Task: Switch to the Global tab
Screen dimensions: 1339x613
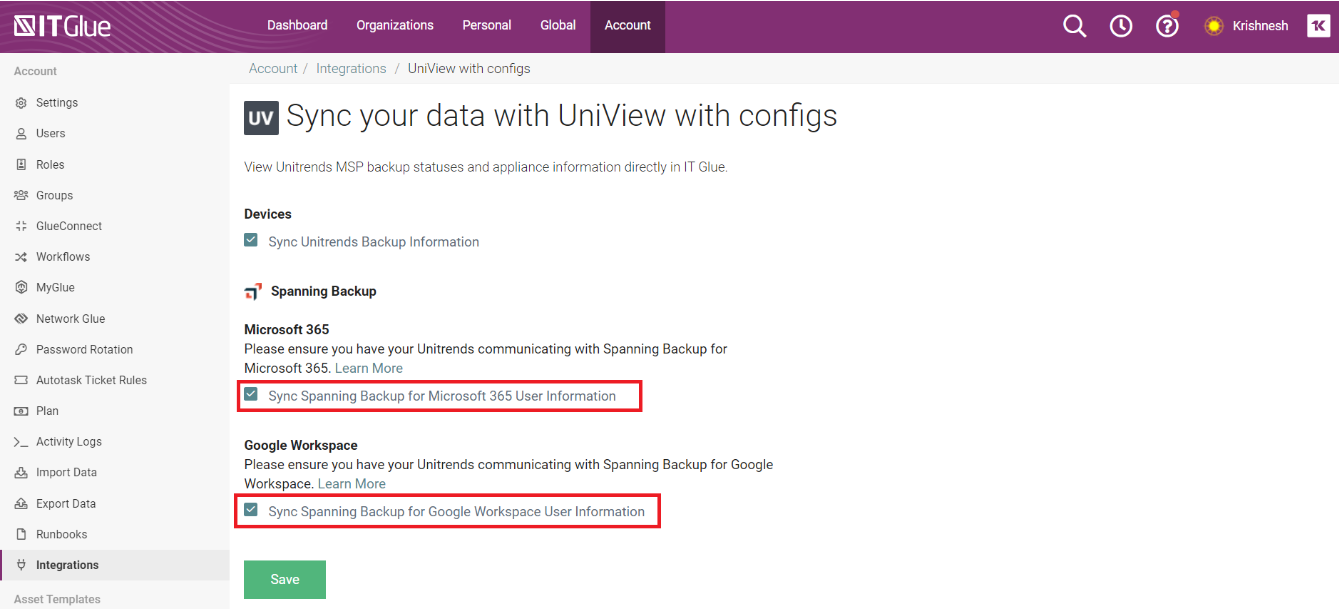Action: pyautogui.click(x=558, y=25)
